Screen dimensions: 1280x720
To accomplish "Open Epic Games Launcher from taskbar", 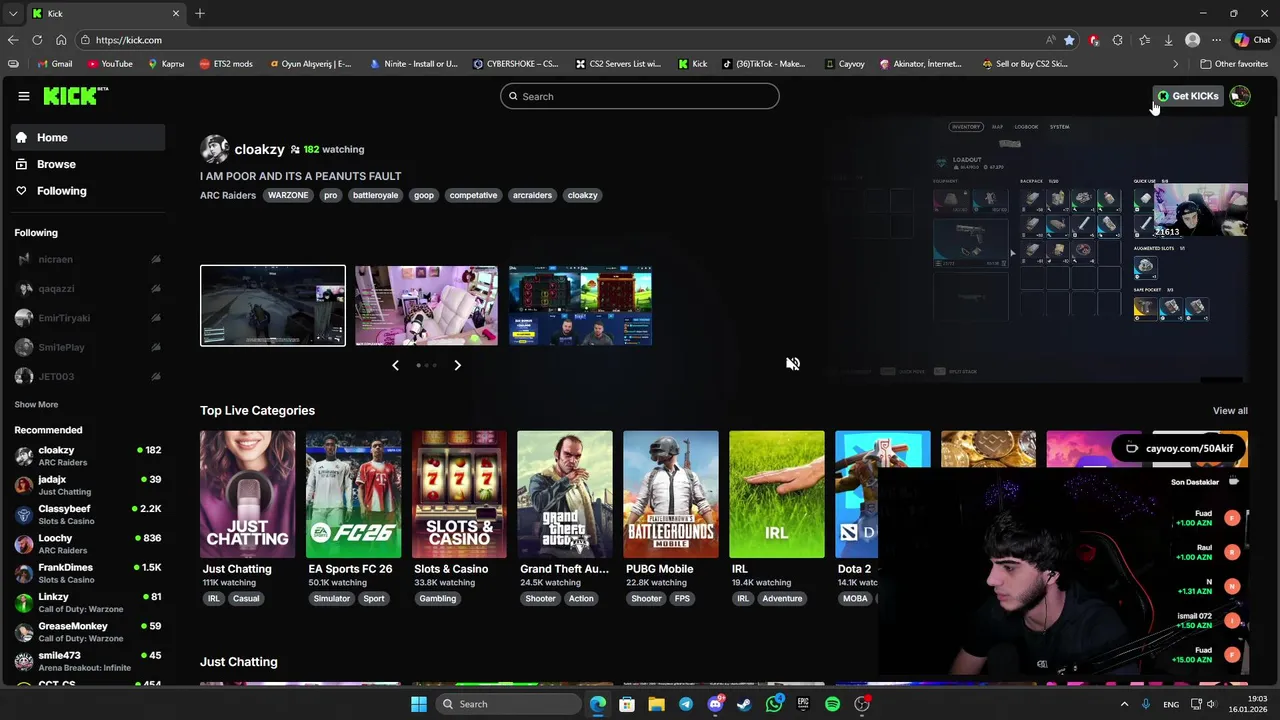I will click(x=803, y=704).
